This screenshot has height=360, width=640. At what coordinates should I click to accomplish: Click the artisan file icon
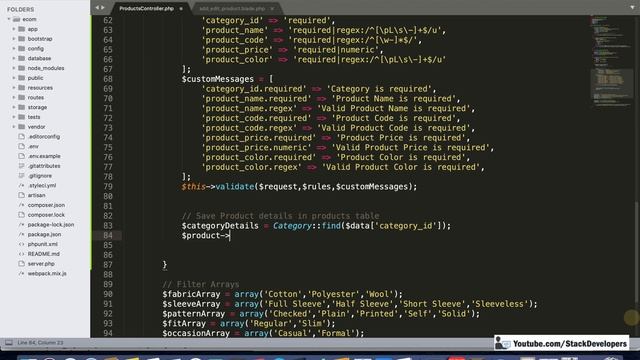[22, 195]
